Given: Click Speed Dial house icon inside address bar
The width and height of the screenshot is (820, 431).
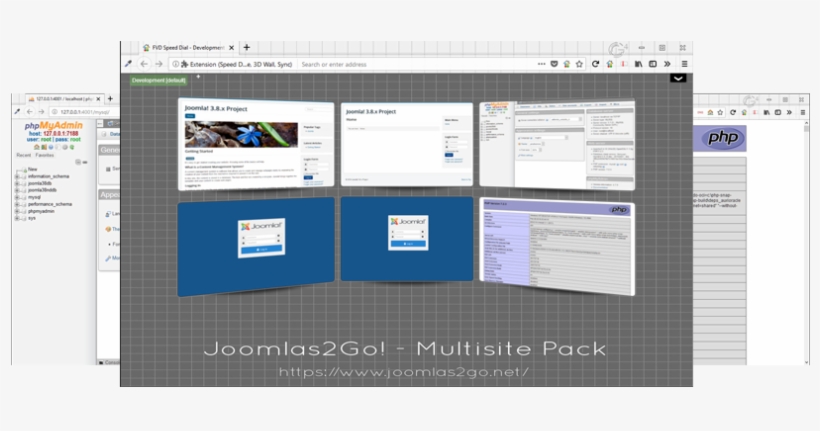Looking at the screenshot, I should [x=566, y=64].
